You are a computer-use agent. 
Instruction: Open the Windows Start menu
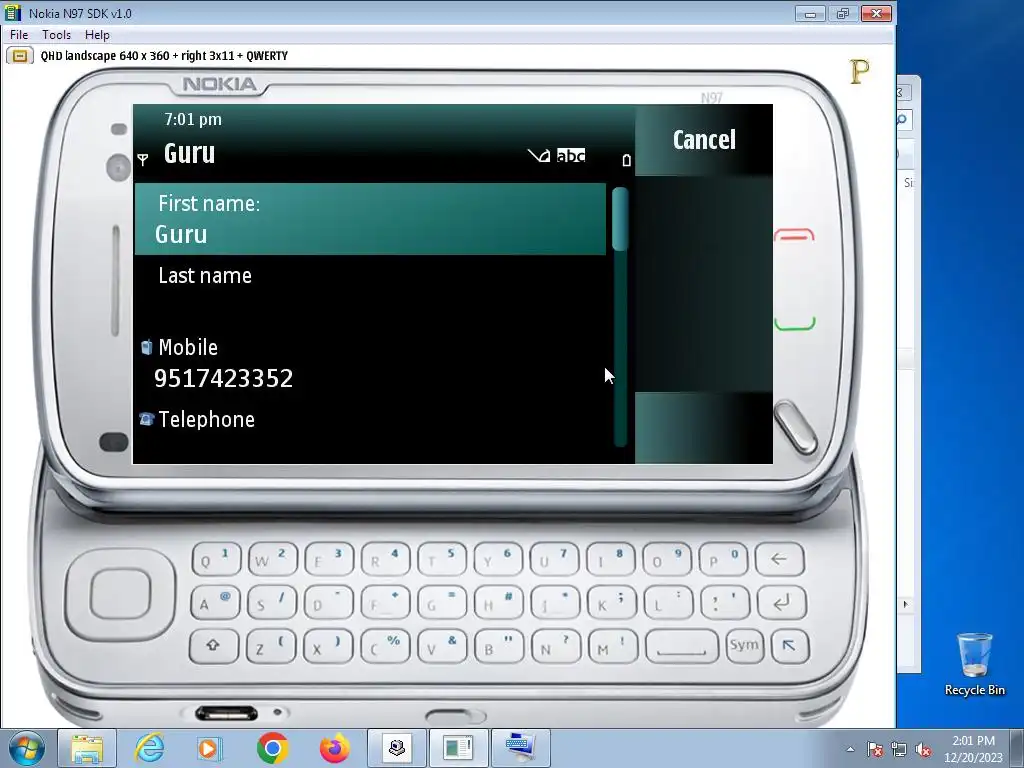pyautogui.click(x=26, y=748)
